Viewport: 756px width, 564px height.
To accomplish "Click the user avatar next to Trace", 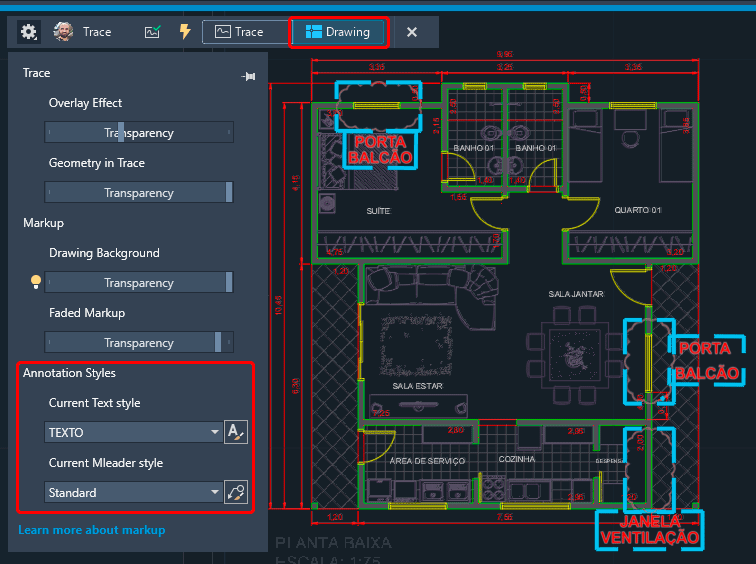I will click(x=63, y=32).
